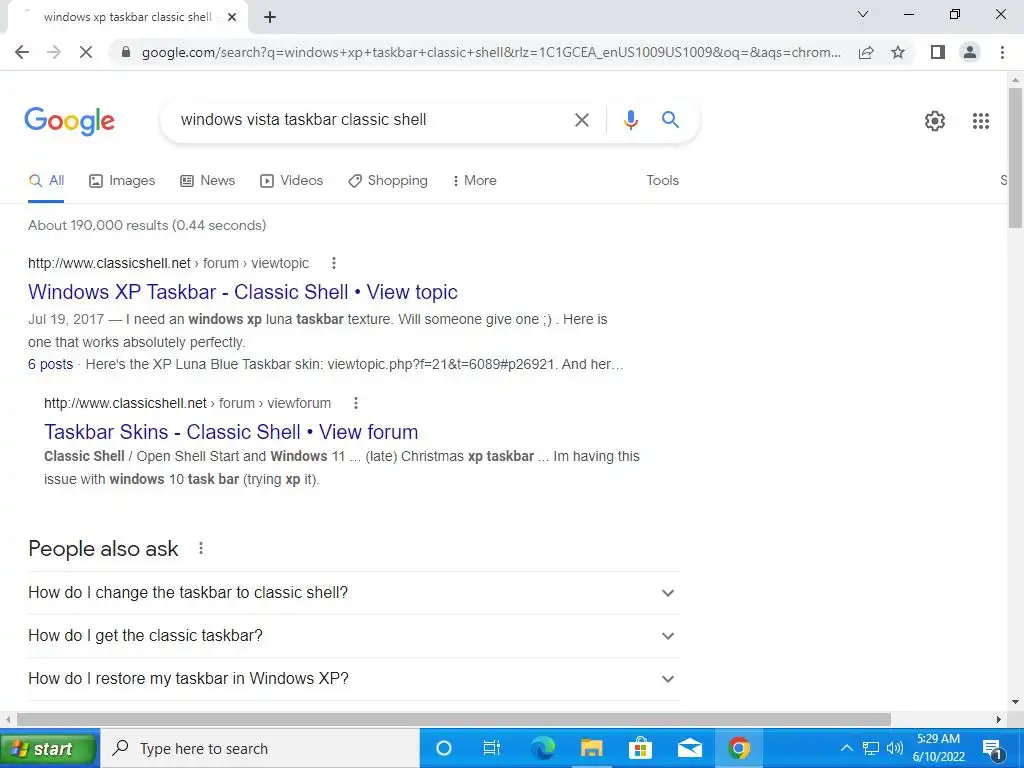Viewport: 1024px width, 768px height.
Task: Expand How do I change the taskbar question
Action: coord(353,593)
